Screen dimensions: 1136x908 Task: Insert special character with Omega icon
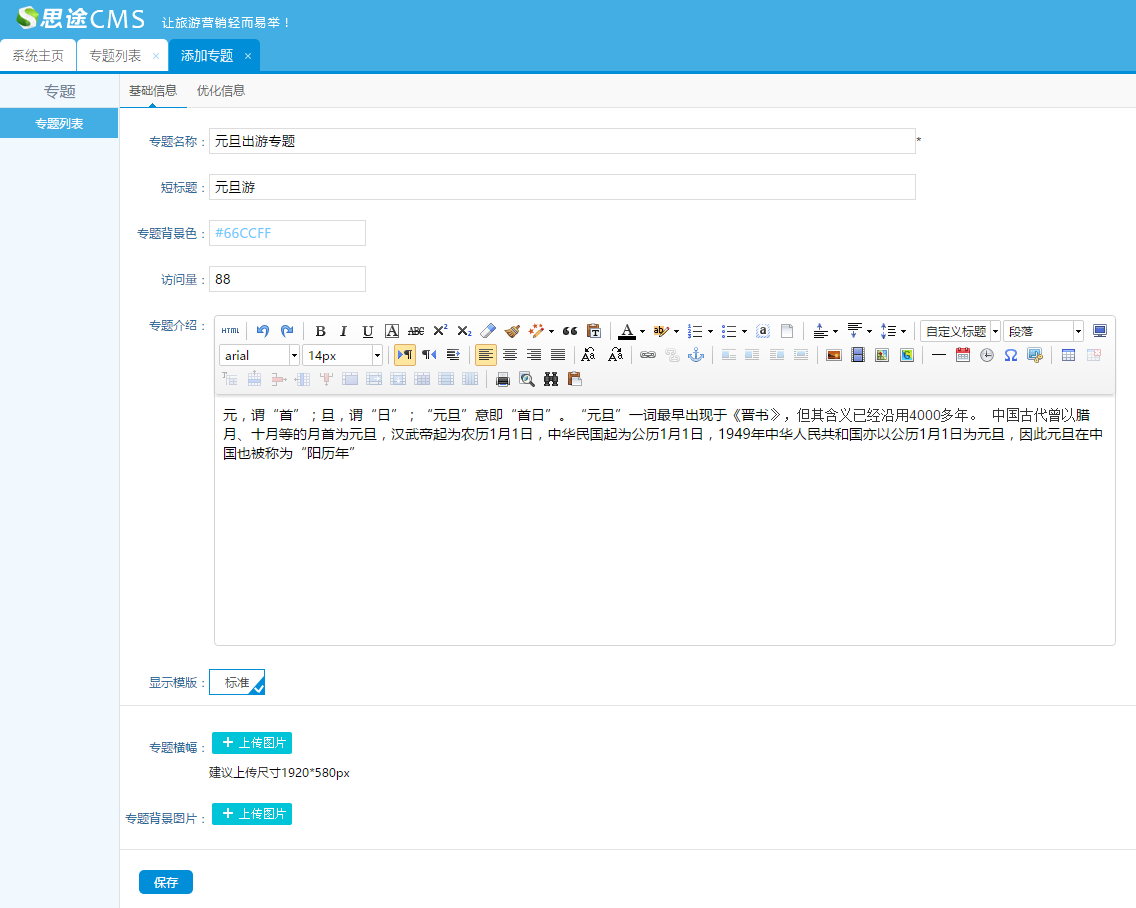click(1011, 355)
